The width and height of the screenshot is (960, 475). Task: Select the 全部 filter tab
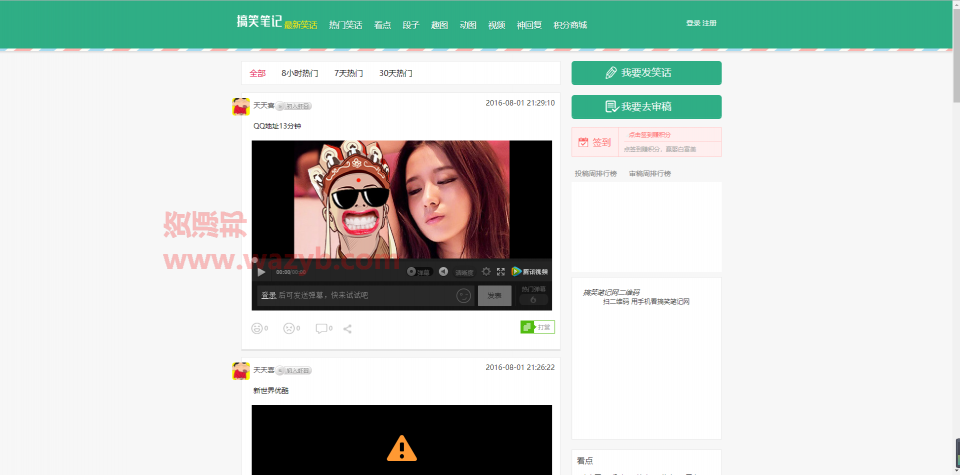(258, 73)
